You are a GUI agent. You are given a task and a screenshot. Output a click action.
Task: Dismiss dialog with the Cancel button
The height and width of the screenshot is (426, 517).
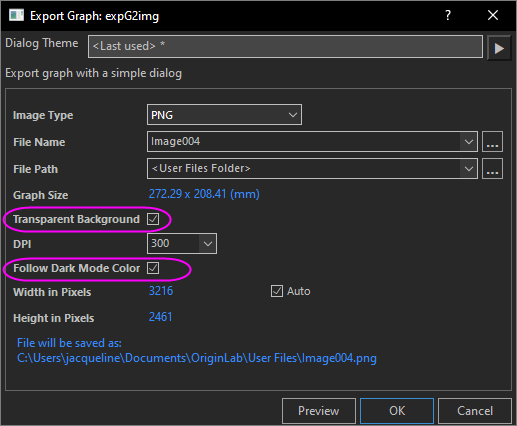point(475,411)
